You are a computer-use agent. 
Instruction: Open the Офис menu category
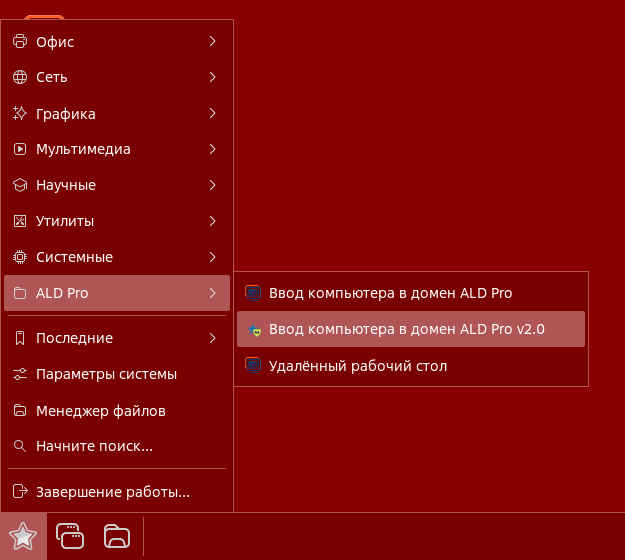click(117, 41)
